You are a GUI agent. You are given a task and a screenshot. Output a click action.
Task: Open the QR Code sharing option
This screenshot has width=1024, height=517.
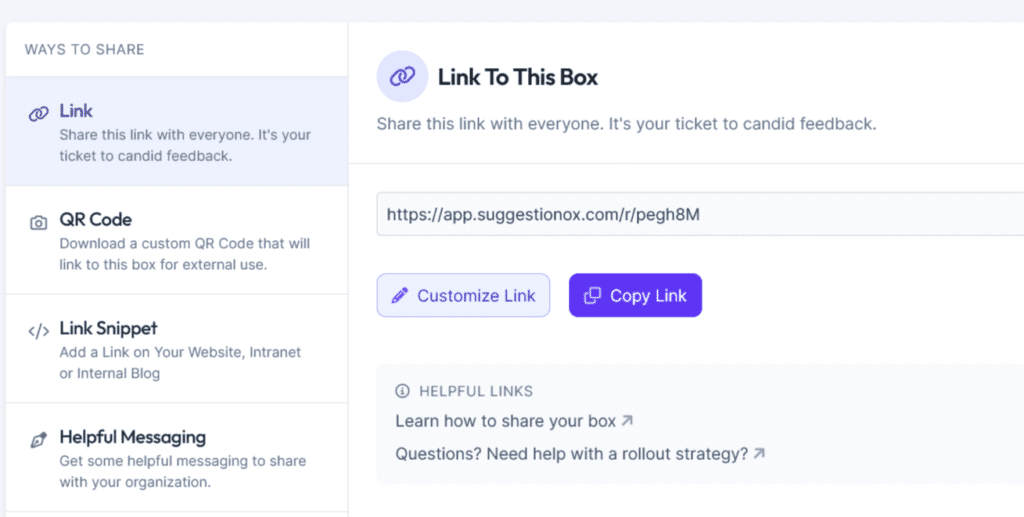click(x=176, y=240)
